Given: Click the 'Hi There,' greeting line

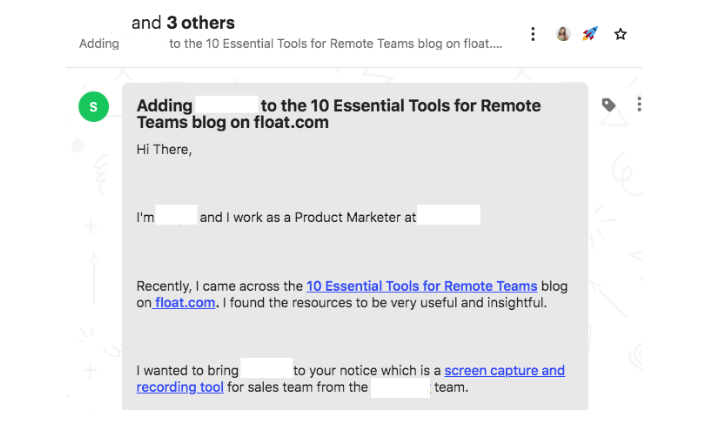Looking at the screenshot, I should coord(164,150).
